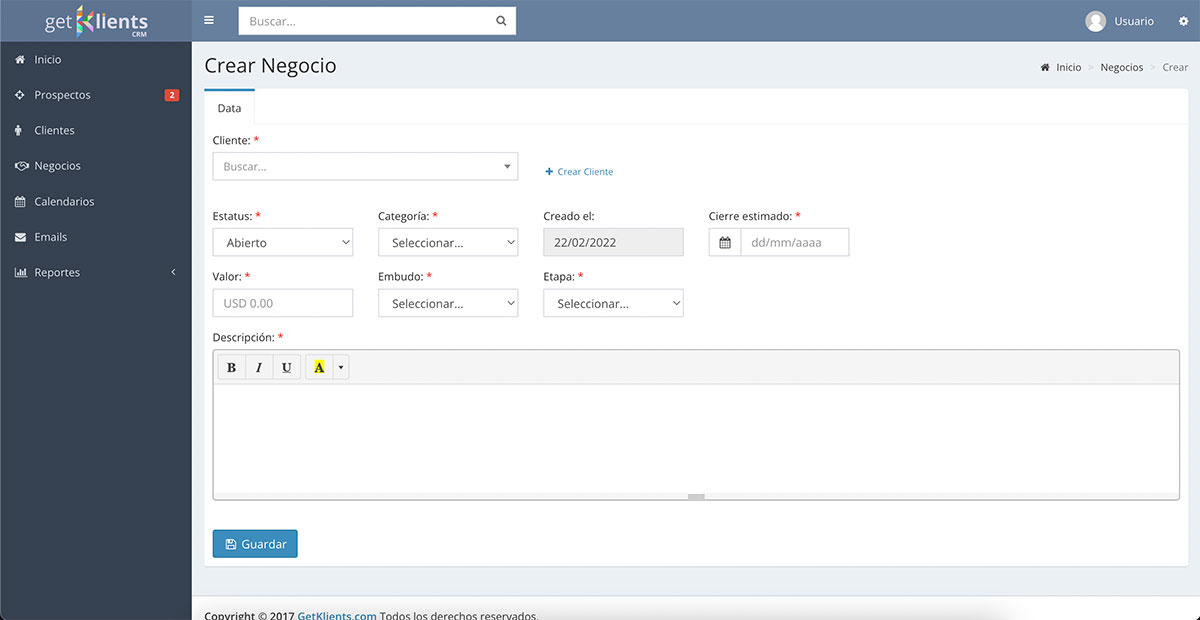The width and height of the screenshot is (1200, 620).
Task: Click the user avatar icon
Action: tap(1096, 21)
